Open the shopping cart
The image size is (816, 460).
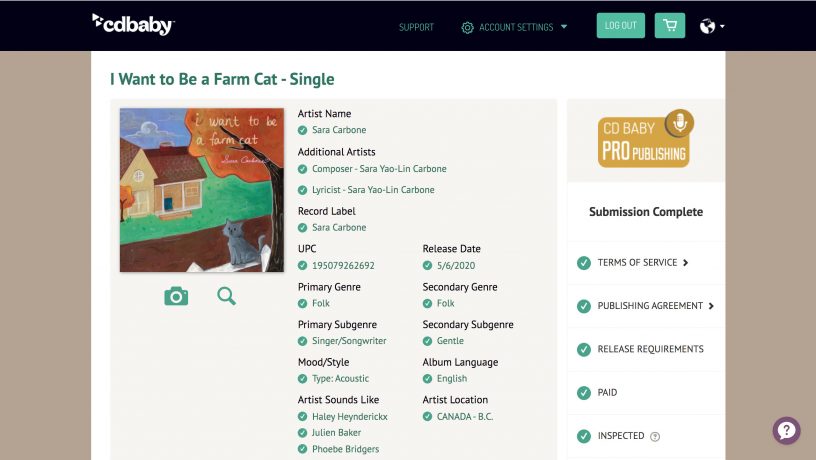[x=669, y=26]
